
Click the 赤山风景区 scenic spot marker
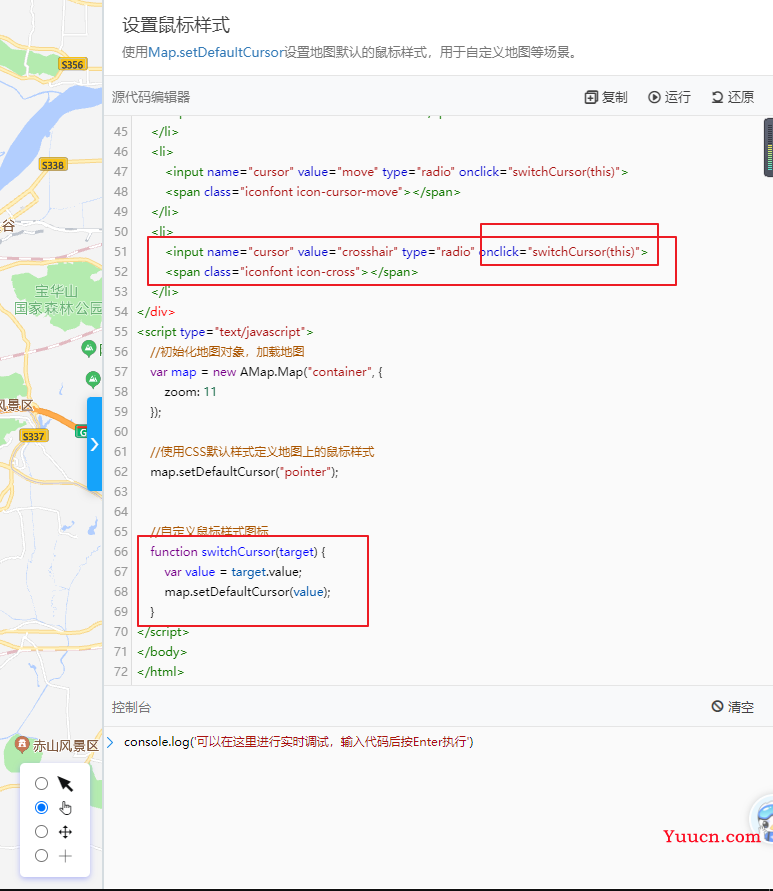[22, 743]
